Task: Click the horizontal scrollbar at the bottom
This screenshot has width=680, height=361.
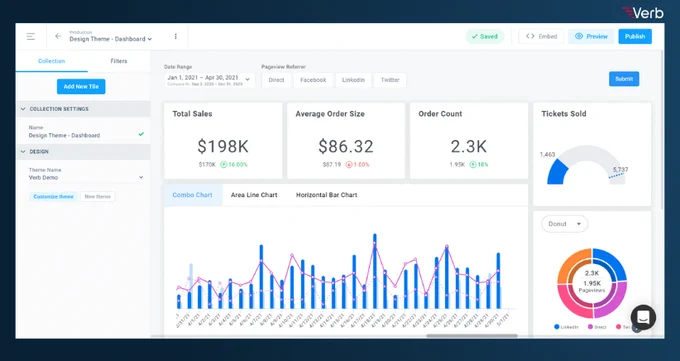Action: (472, 336)
